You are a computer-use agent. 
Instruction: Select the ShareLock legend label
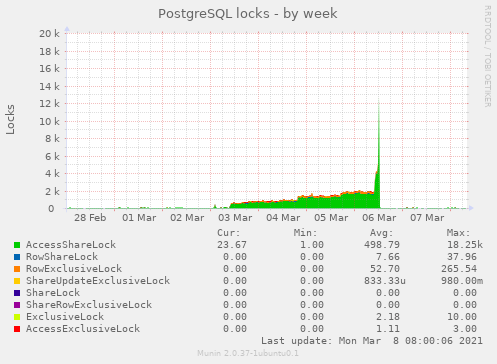tap(53, 293)
